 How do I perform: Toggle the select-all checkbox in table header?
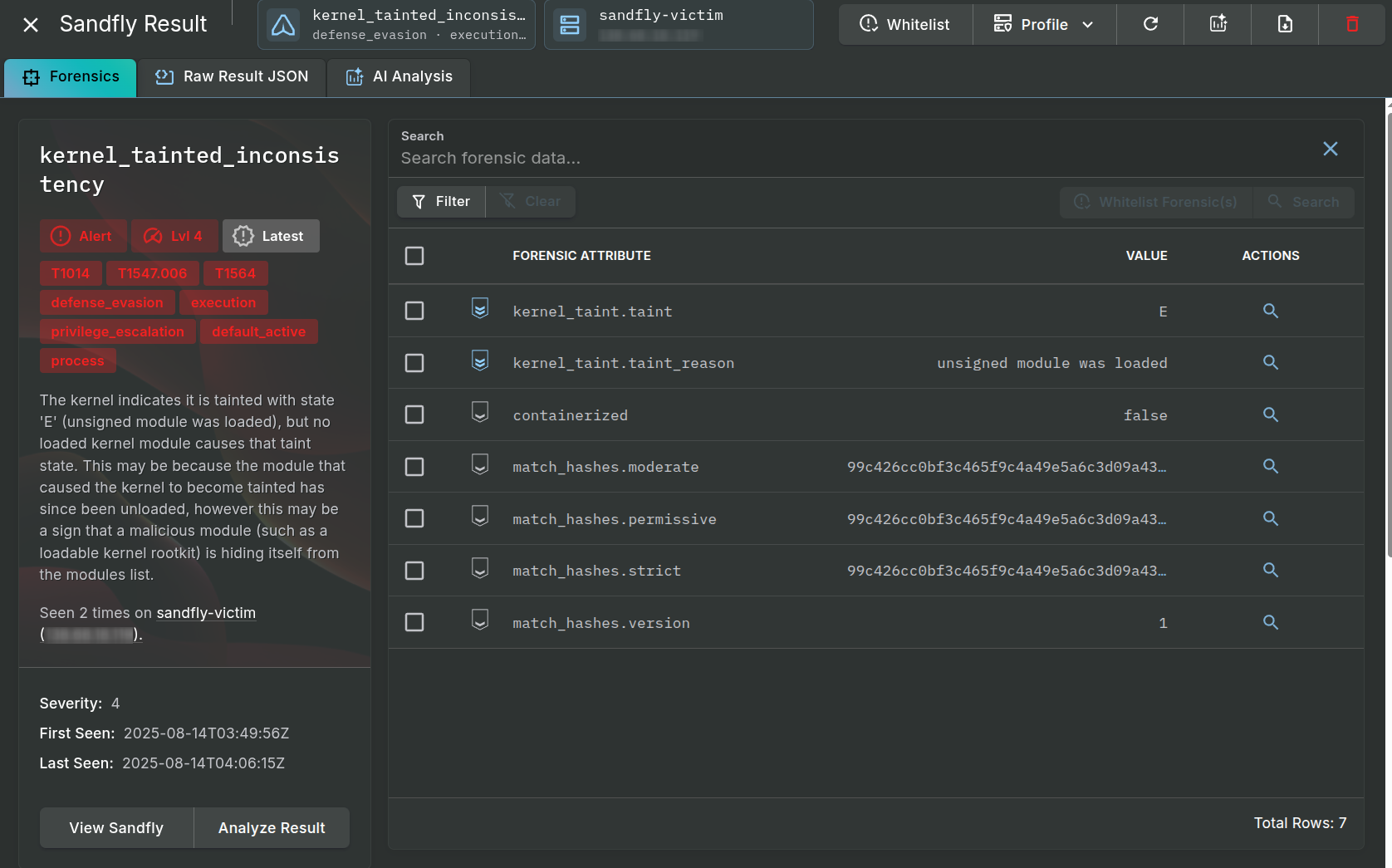tap(414, 256)
